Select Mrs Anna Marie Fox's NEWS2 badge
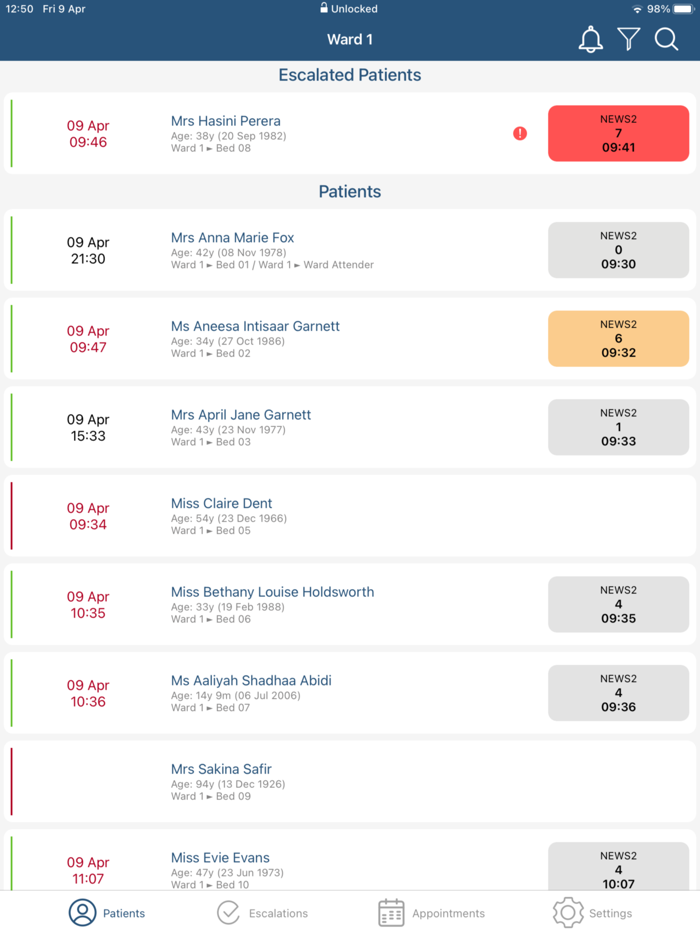 tap(618, 250)
